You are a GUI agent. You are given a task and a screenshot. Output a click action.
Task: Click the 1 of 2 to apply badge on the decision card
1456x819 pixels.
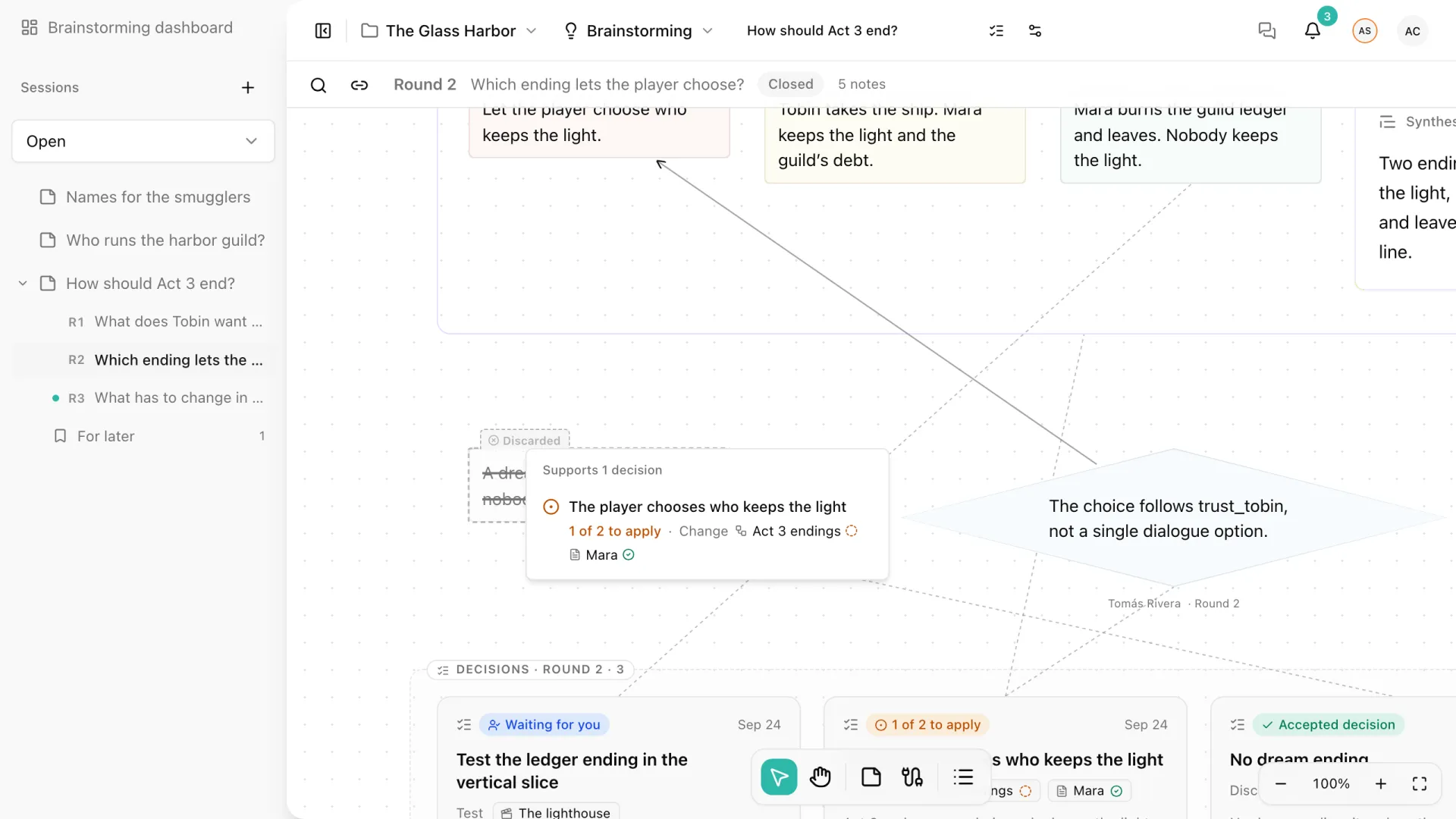click(x=927, y=726)
